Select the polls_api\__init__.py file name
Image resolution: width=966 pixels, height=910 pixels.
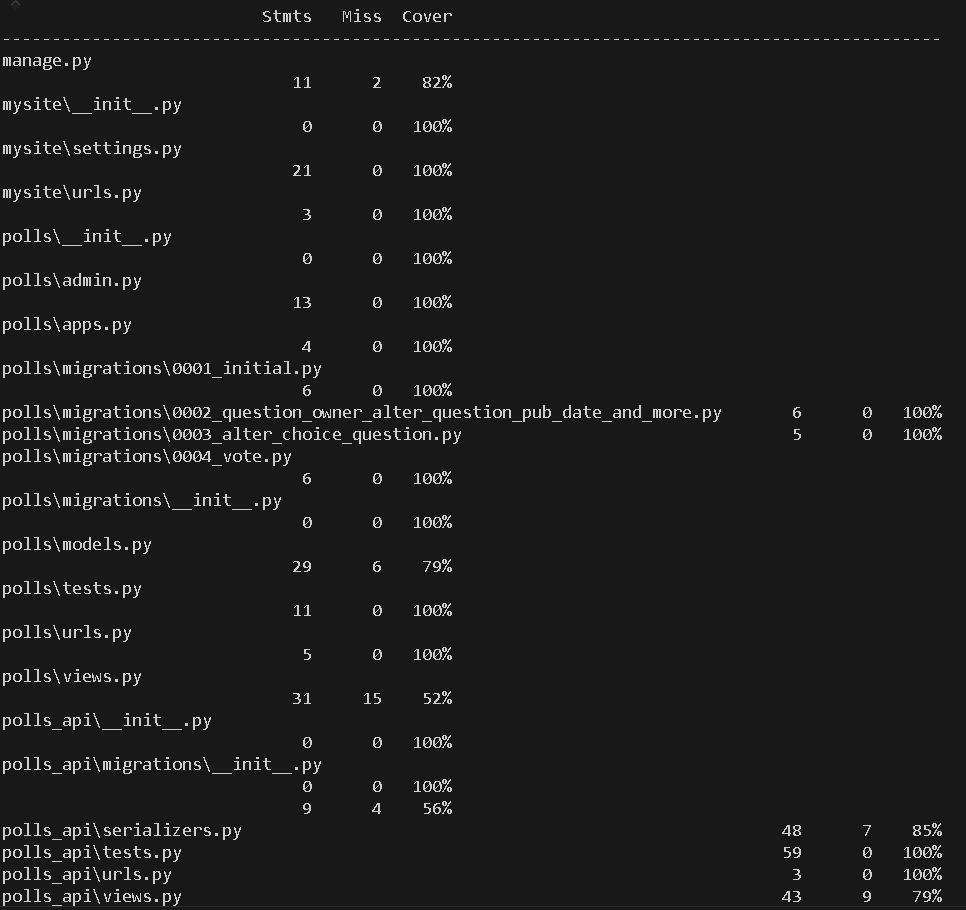pyautogui.click(x=107, y=721)
